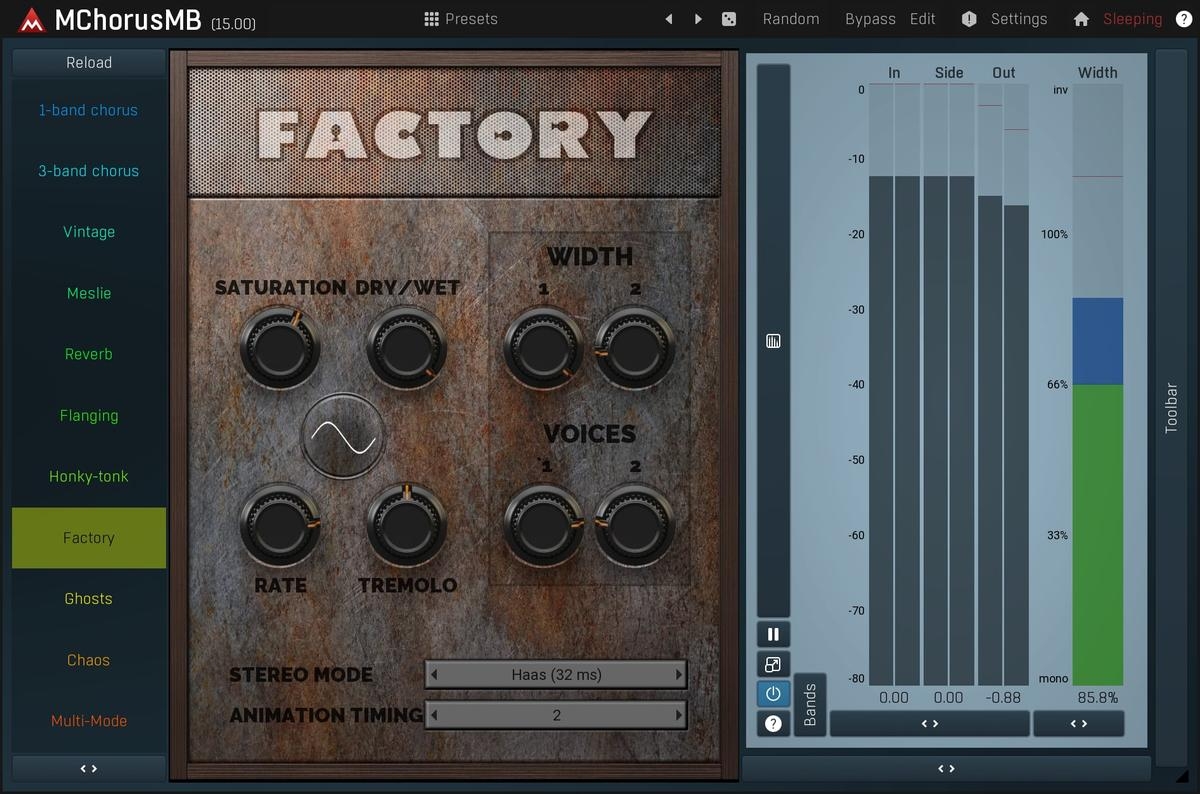The width and height of the screenshot is (1200, 794).
Task: Expand the preset list bottom arrows
Action: 89,768
